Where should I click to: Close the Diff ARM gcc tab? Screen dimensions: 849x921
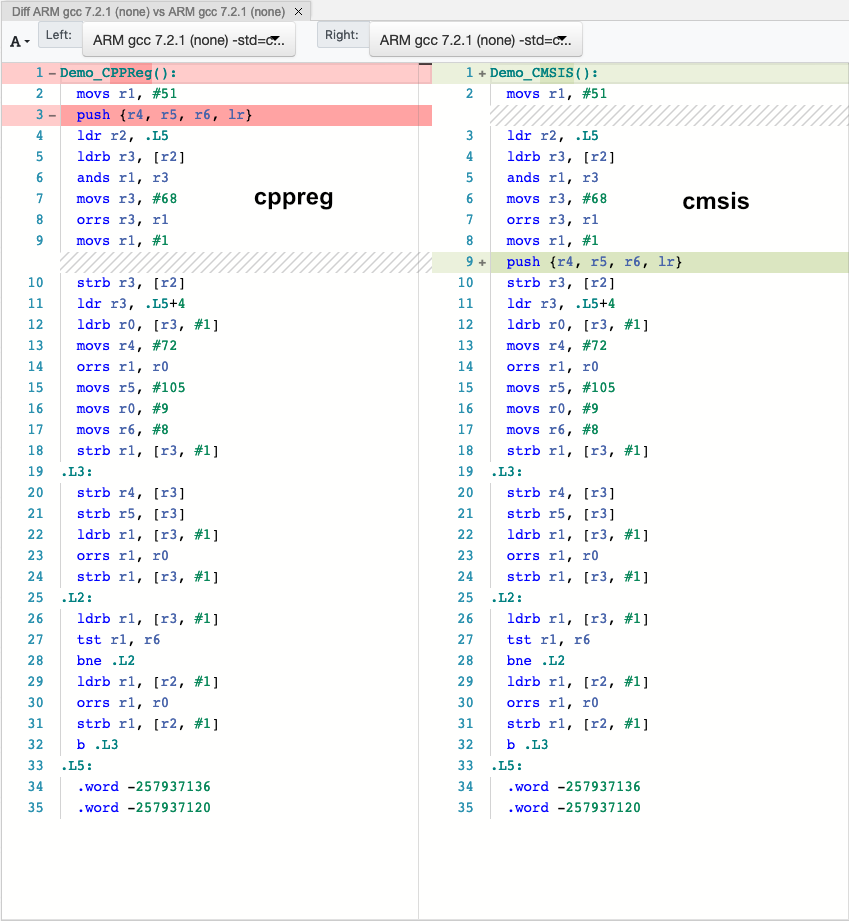click(x=298, y=11)
